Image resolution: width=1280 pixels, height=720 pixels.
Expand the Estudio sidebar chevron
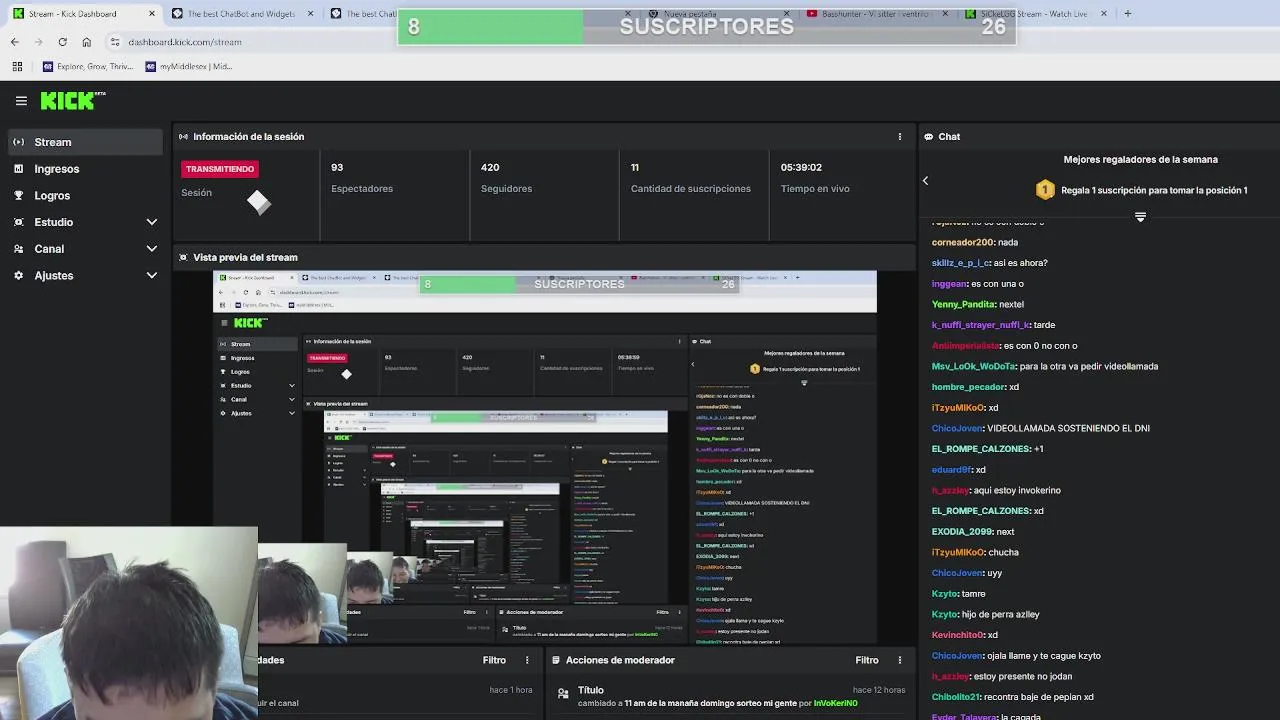(152, 222)
